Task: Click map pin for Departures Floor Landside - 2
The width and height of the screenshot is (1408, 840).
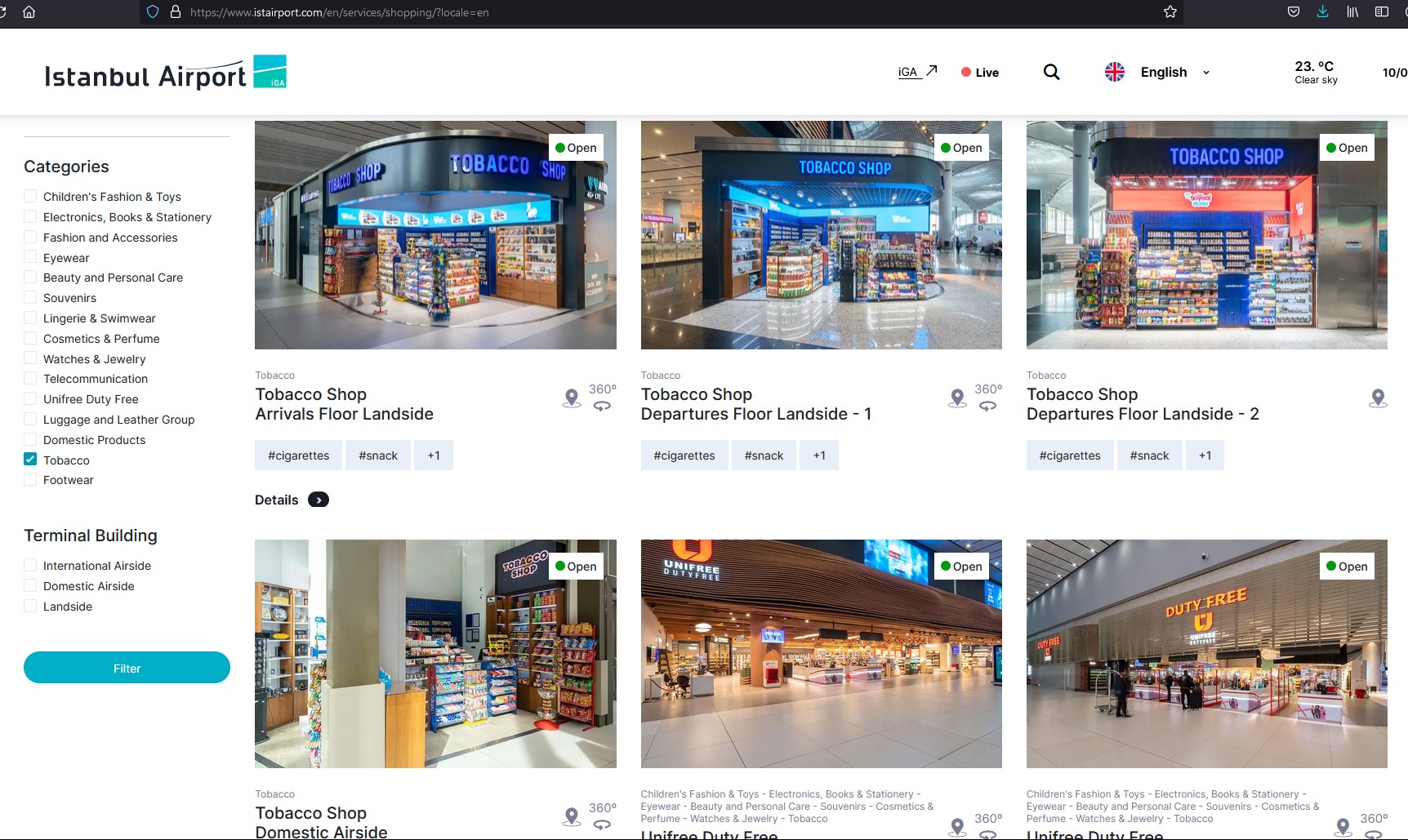Action: (1378, 399)
